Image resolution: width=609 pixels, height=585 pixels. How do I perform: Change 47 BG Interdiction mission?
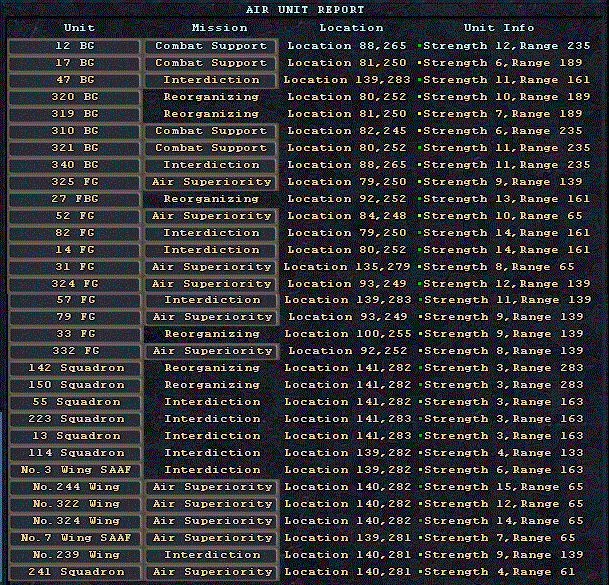click(211, 80)
